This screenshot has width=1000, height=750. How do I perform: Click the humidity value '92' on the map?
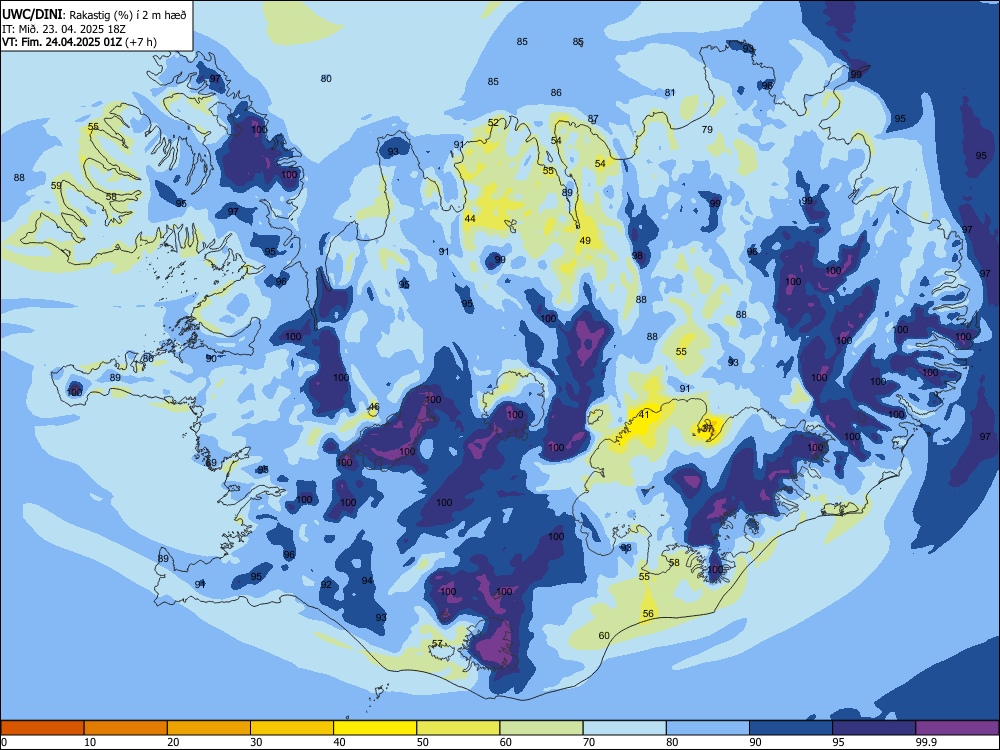(x=327, y=584)
